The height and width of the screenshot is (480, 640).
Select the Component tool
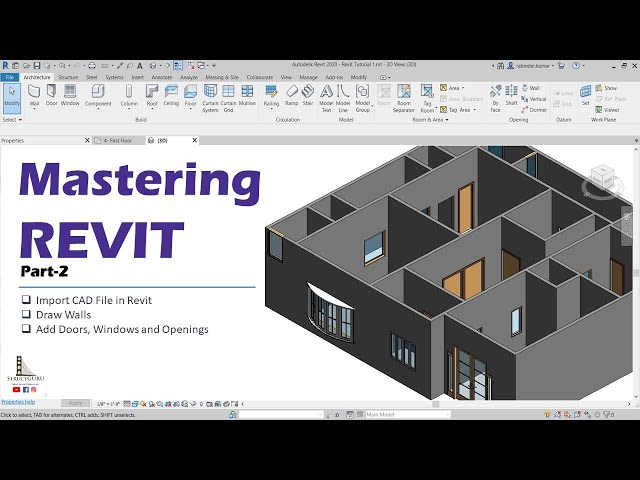click(x=98, y=96)
